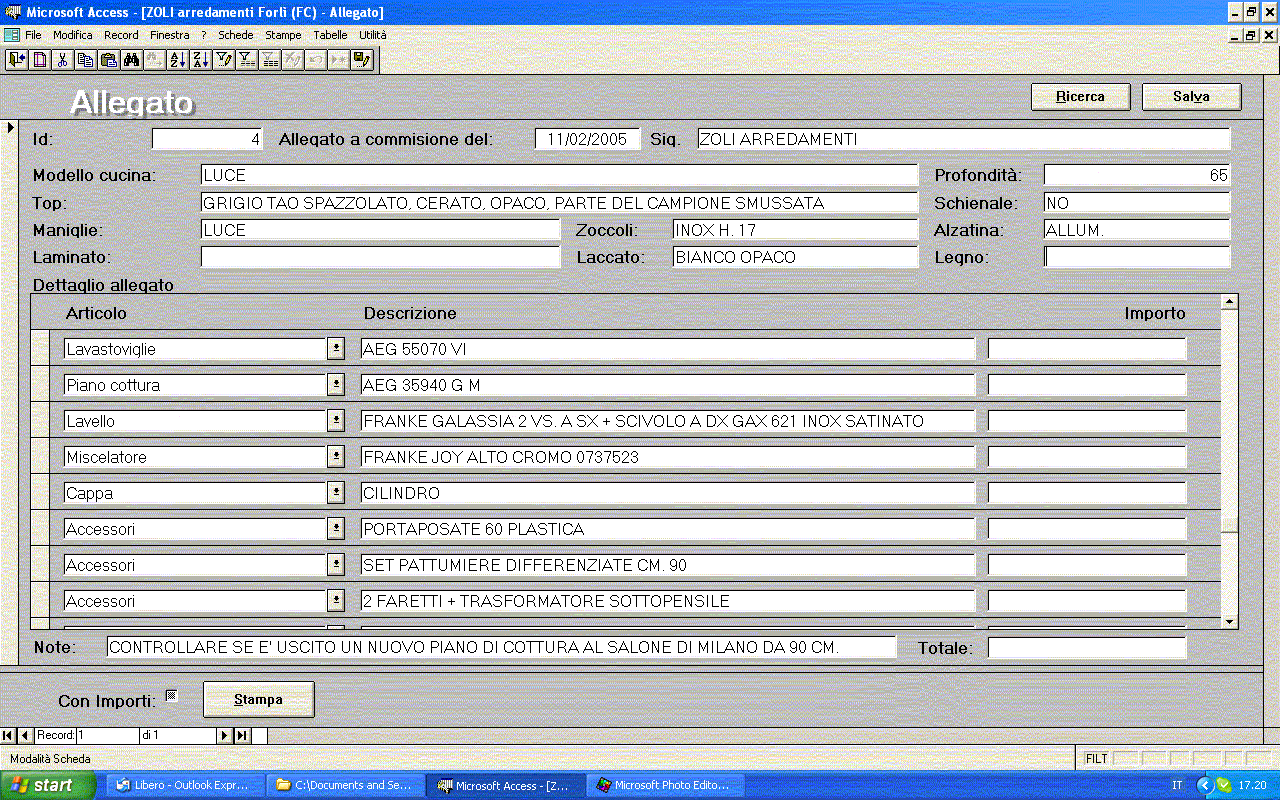This screenshot has width=1280, height=800.
Task: Open the Stampe menu
Action: click(283, 35)
